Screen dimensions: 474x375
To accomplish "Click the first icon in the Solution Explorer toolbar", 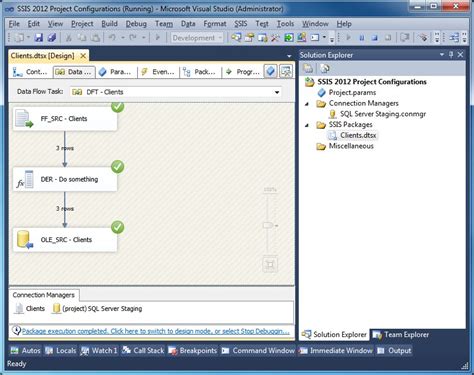I will [308, 68].
